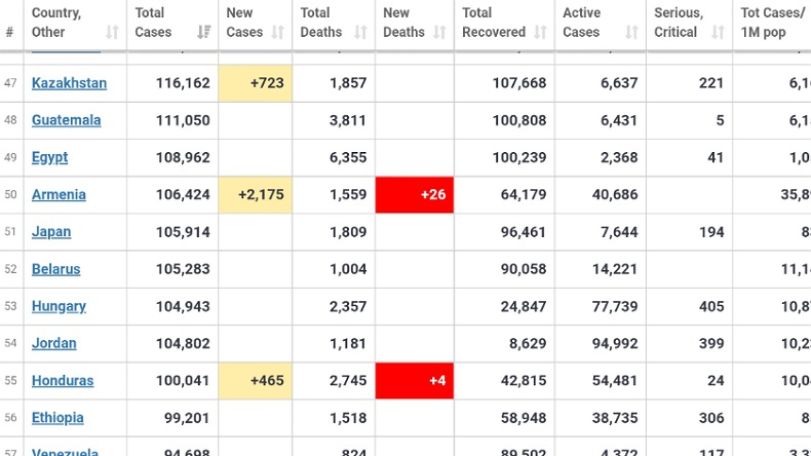Click Total Cases sort arrows icon

pos(204,33)
